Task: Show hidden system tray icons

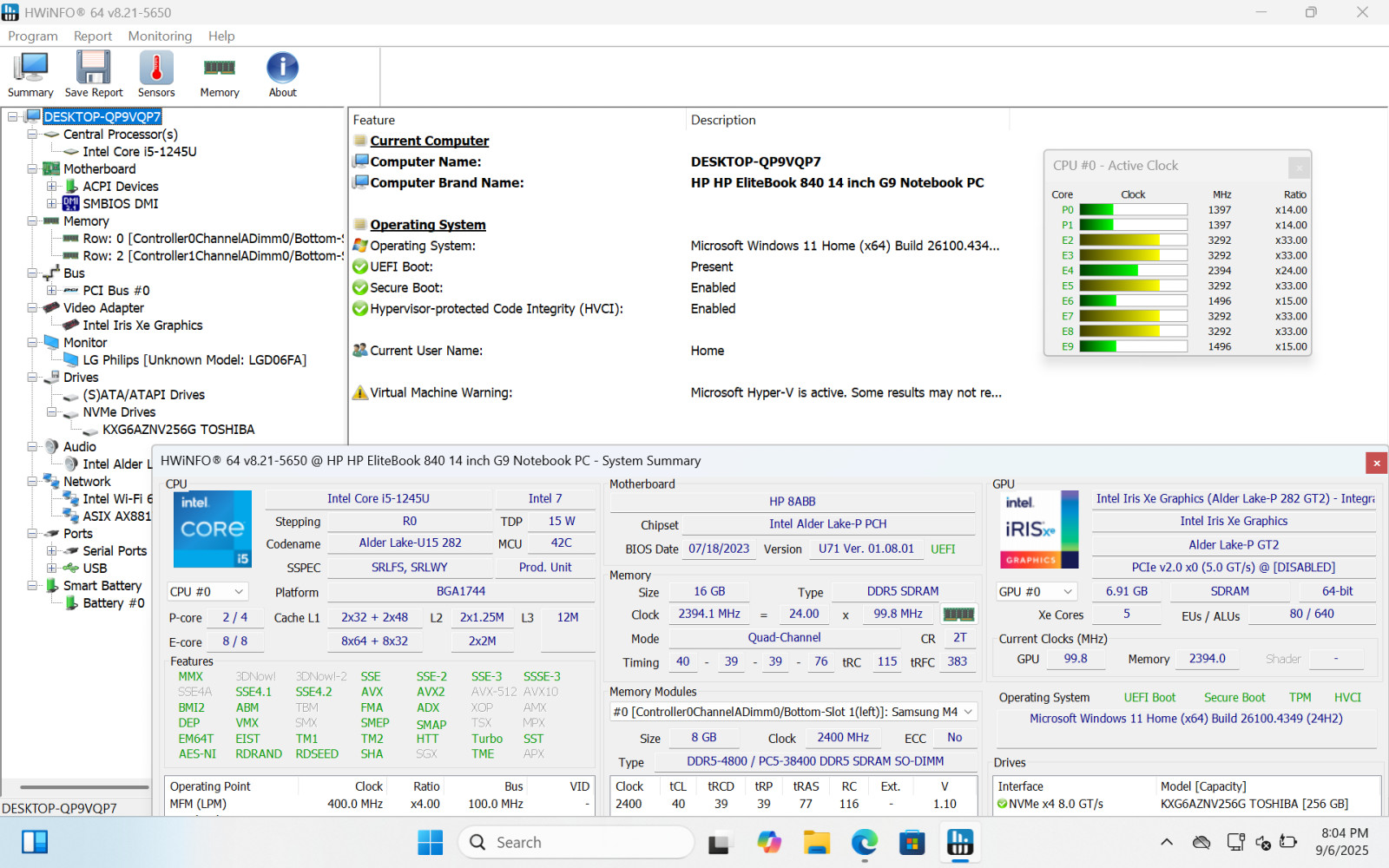Action: [1167, 842]
